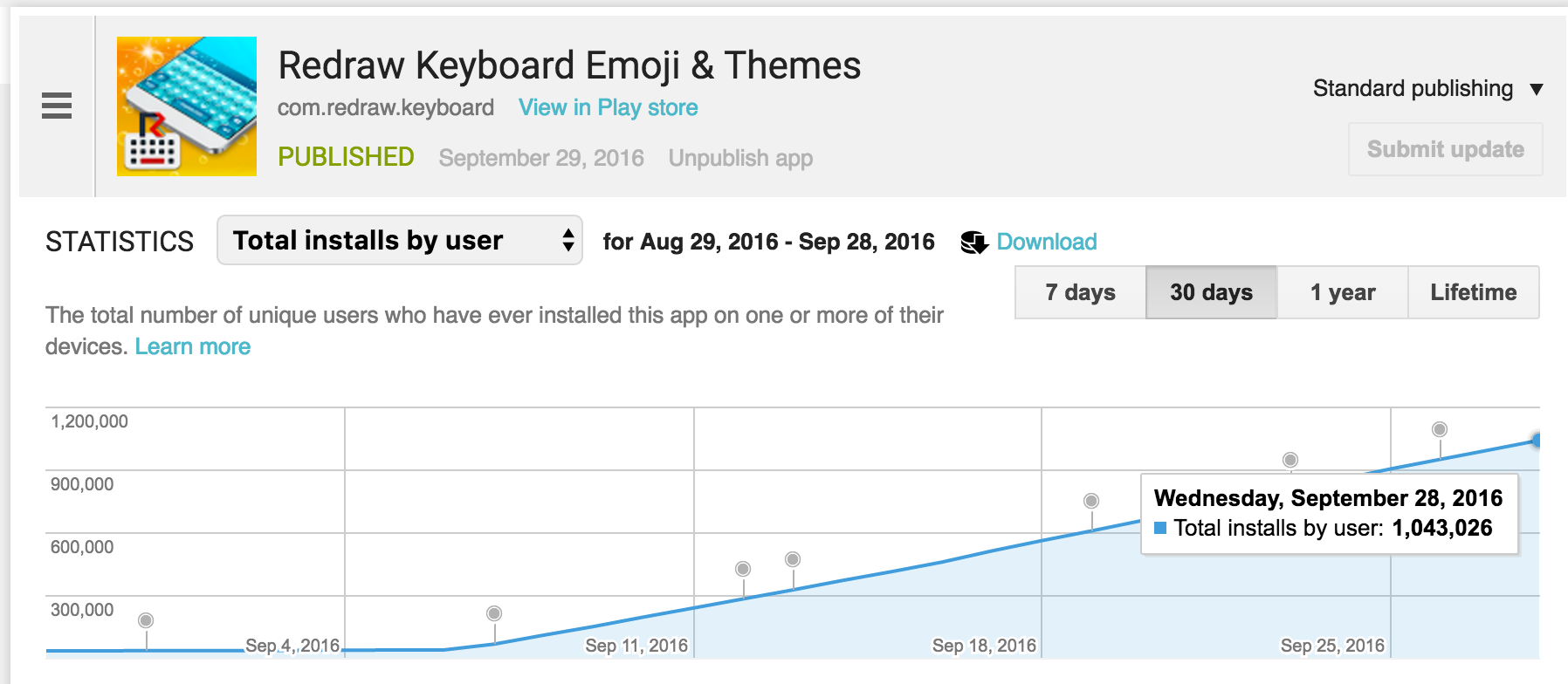Open the Learn more link

click(x=193, y=346)
